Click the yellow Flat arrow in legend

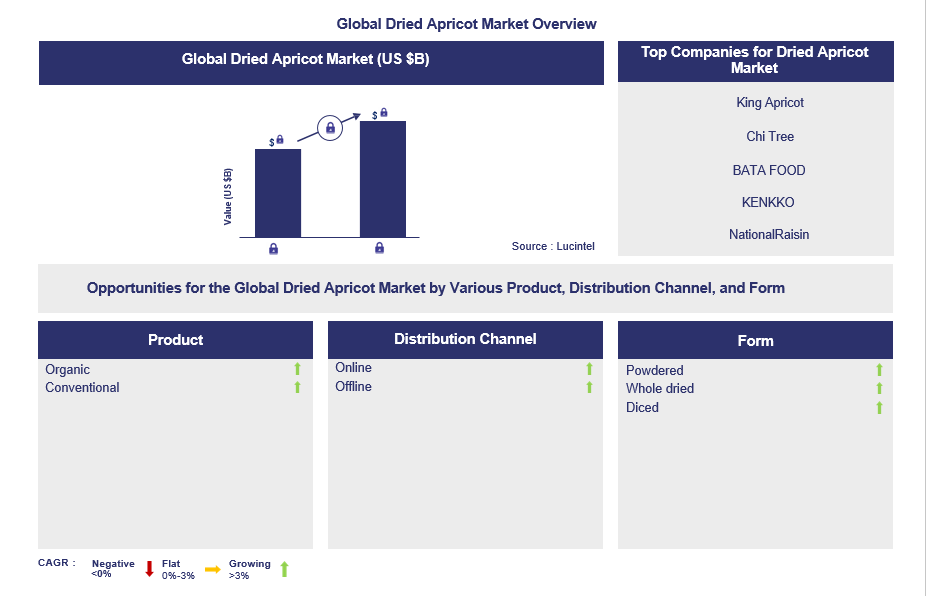[x=212, y=569]
